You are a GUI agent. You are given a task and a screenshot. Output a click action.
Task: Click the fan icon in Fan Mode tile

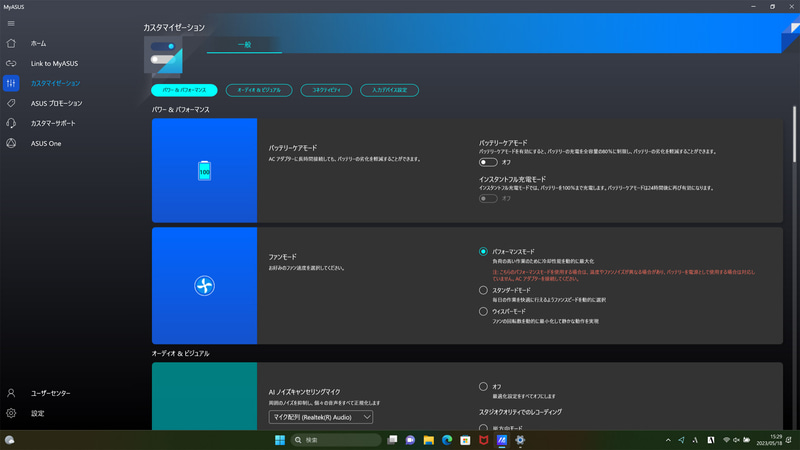pos(204,286)
